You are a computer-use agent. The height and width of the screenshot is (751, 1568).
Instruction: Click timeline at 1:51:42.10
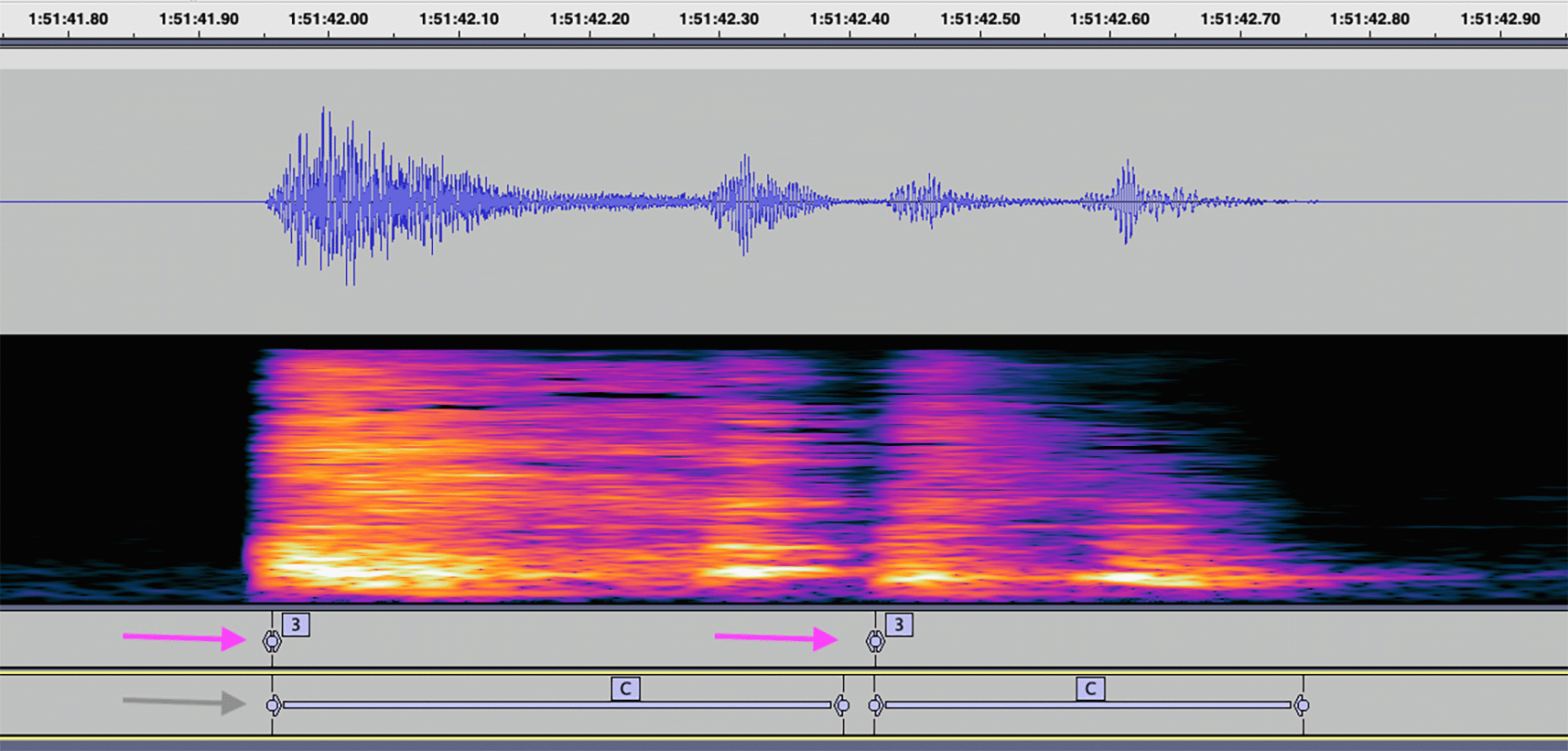pos(459,19)
